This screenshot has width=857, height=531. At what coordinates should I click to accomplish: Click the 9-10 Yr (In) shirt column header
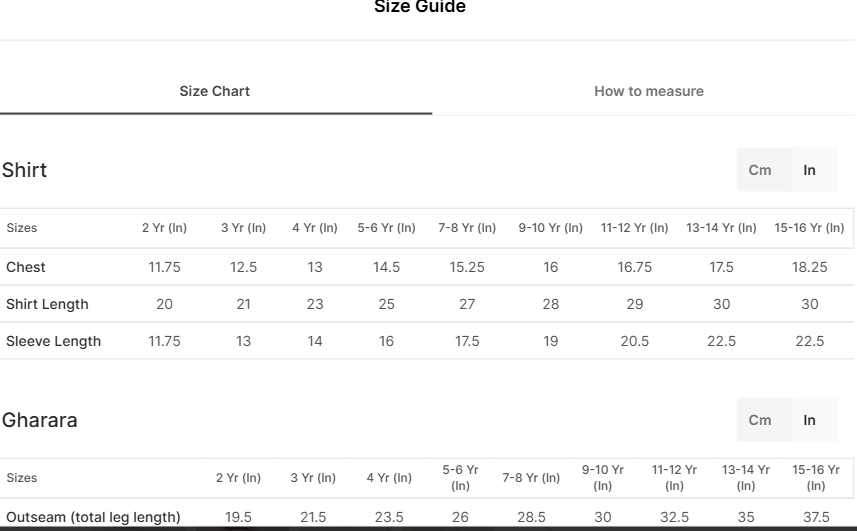(x=550, y=228)
